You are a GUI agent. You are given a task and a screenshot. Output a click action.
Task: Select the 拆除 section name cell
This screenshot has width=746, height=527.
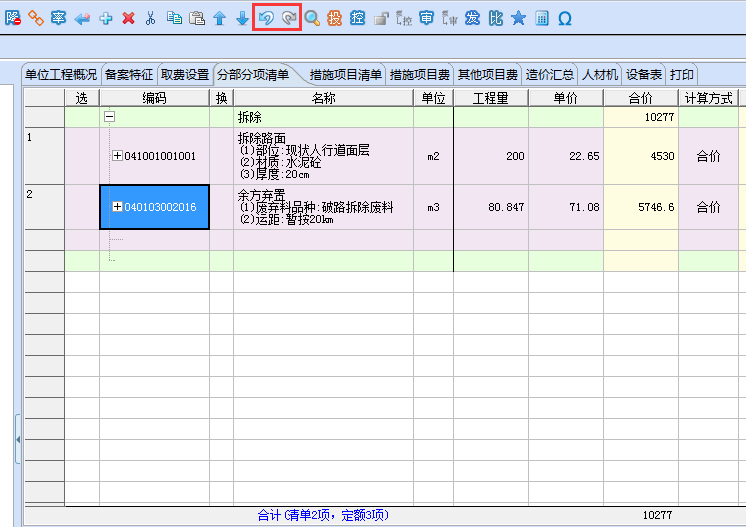click(324, 117)
